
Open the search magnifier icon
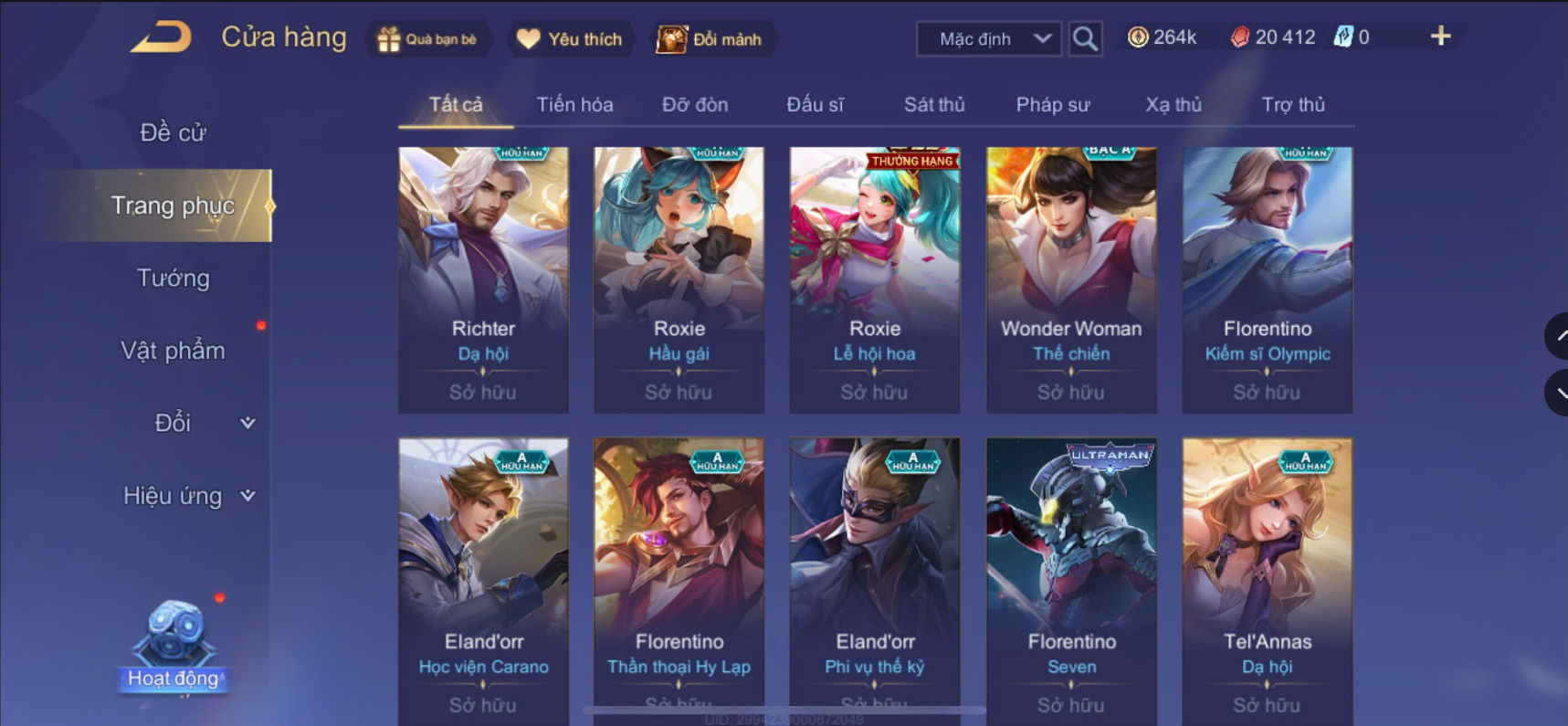[1085, 38]
